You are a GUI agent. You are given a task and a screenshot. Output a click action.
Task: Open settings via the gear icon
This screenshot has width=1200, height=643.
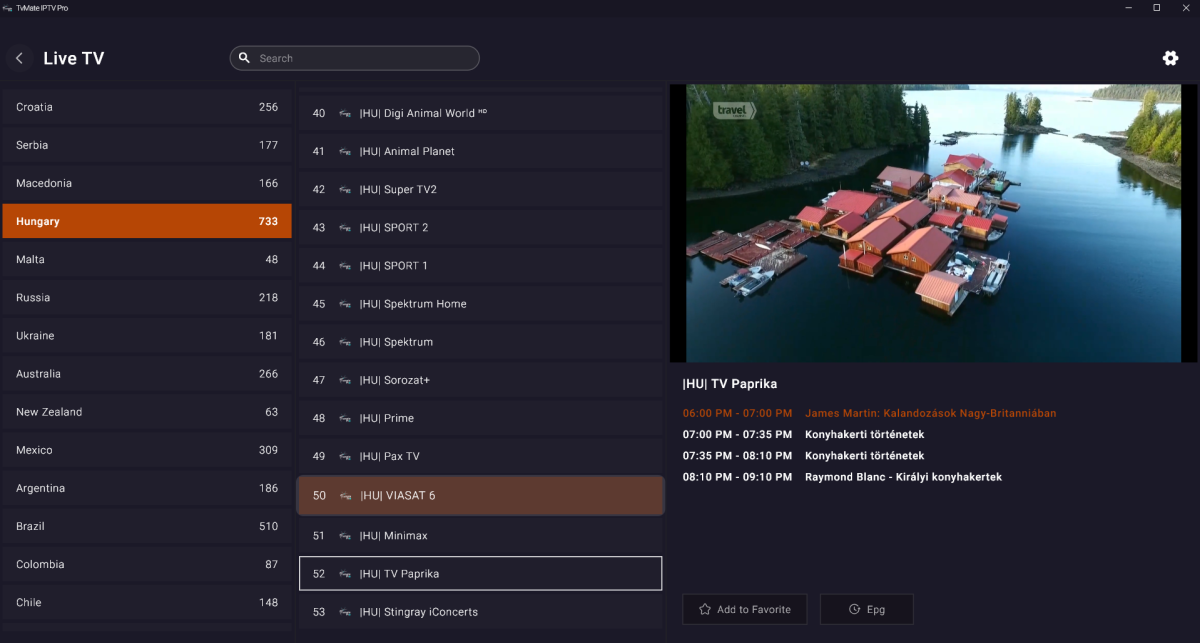1170,58
